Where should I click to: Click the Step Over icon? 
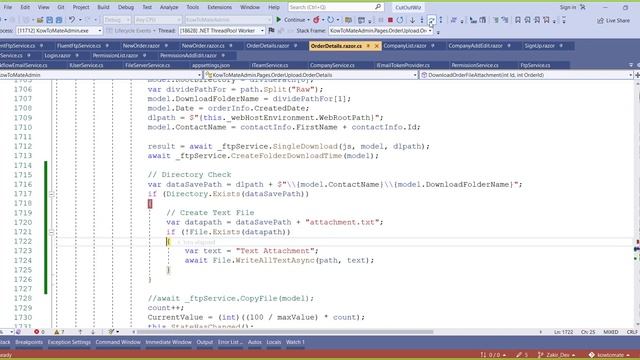click(431, 20)
